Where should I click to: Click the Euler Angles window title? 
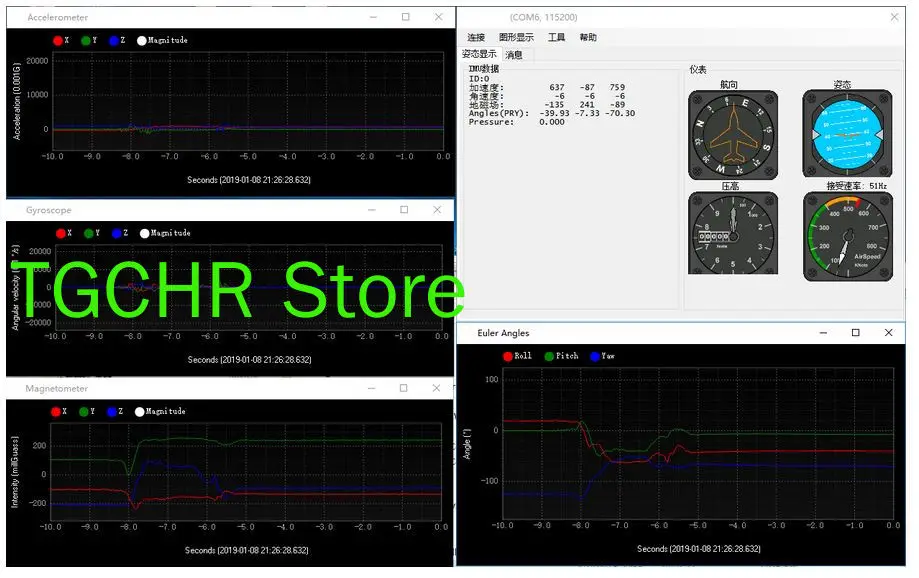(503, 333)
